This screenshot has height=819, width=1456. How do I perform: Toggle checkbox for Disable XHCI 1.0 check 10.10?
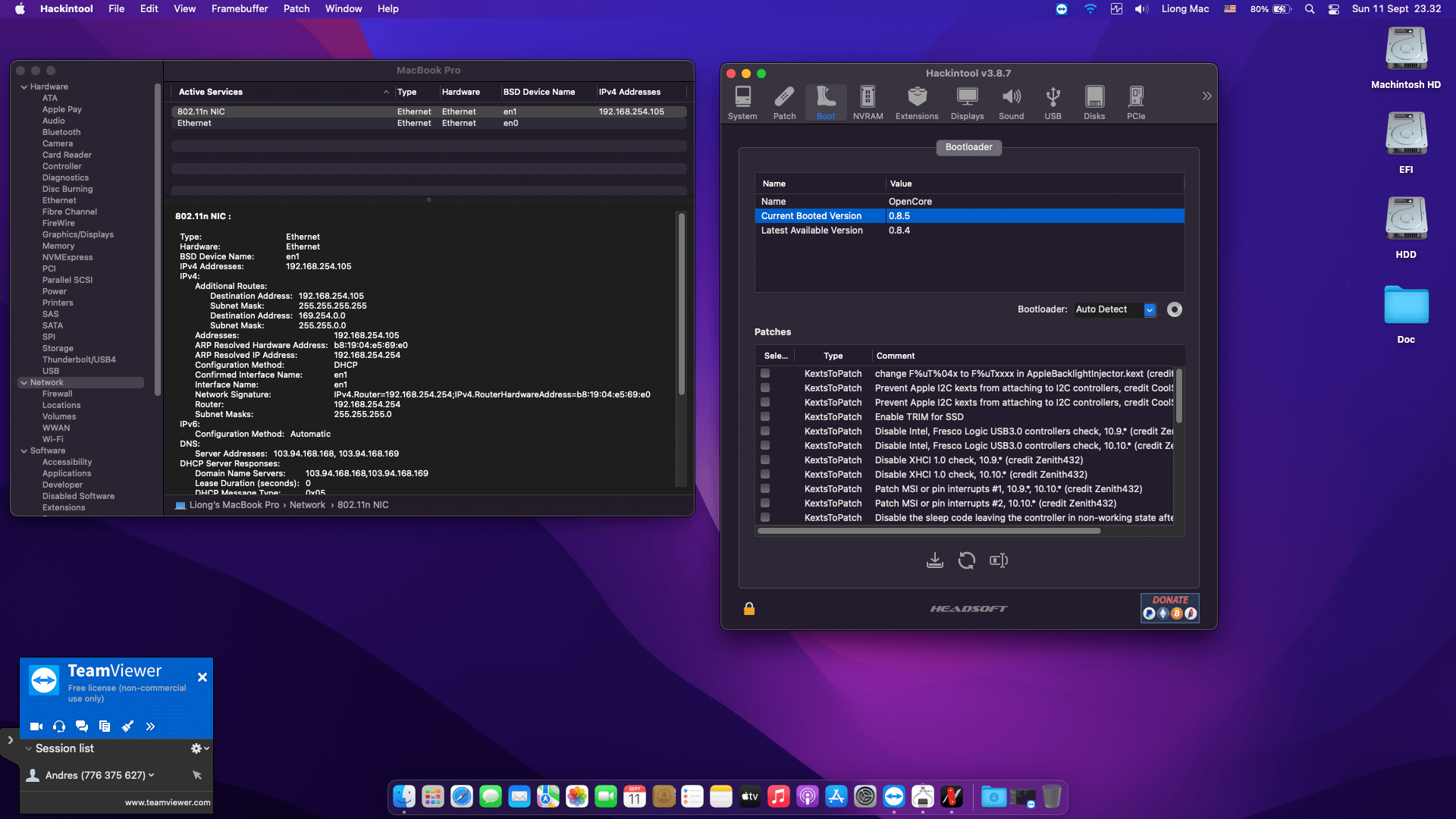(765, 475)
